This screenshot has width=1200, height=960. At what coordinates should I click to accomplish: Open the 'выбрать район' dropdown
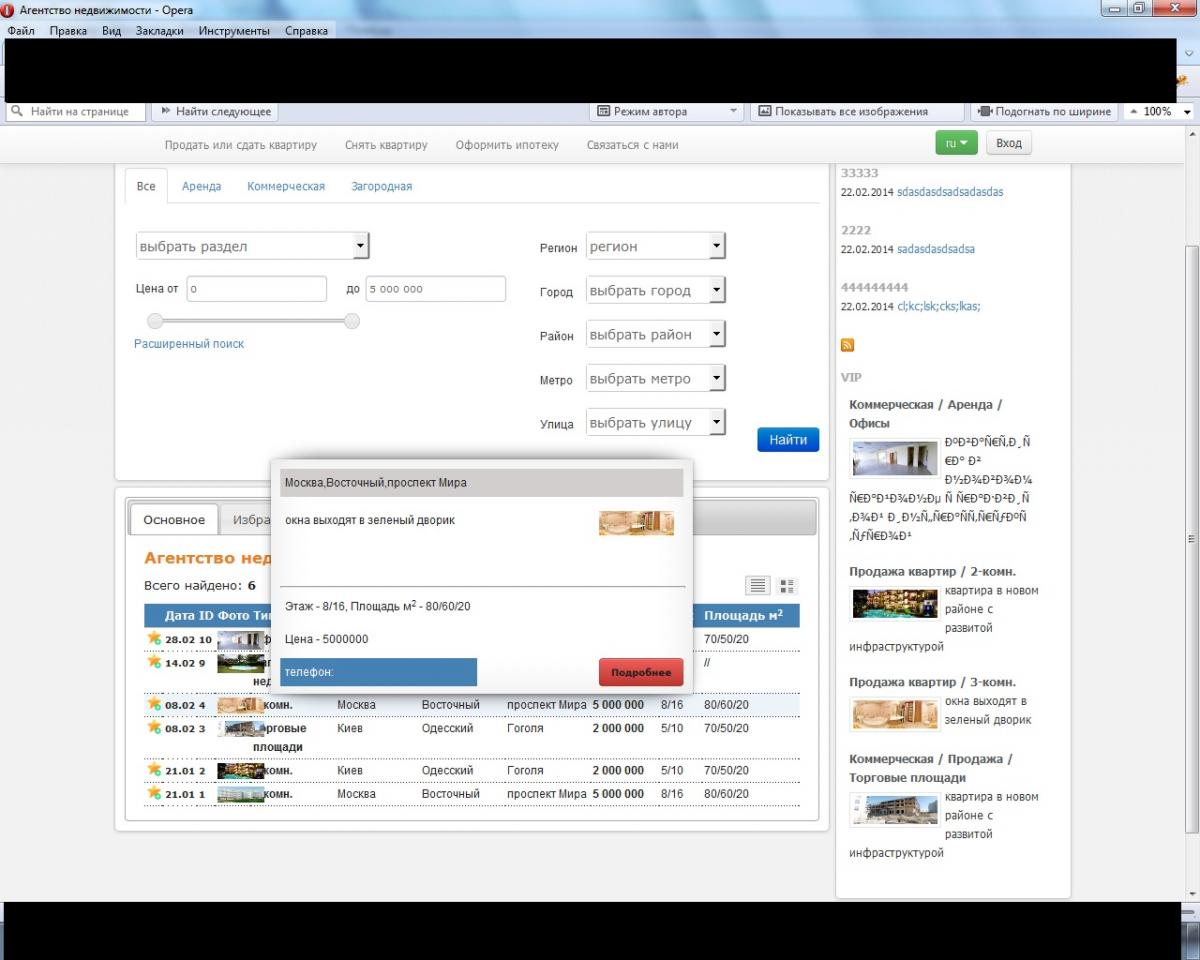pos(655,334)
